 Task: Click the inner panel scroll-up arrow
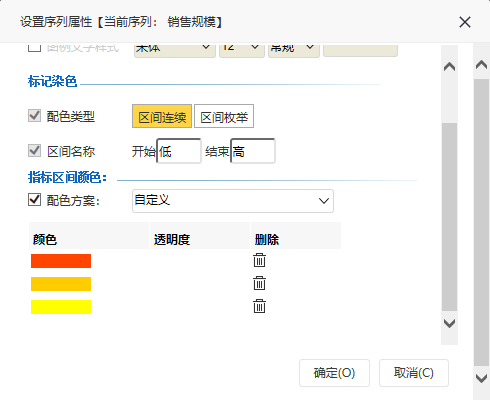point(449,67)
